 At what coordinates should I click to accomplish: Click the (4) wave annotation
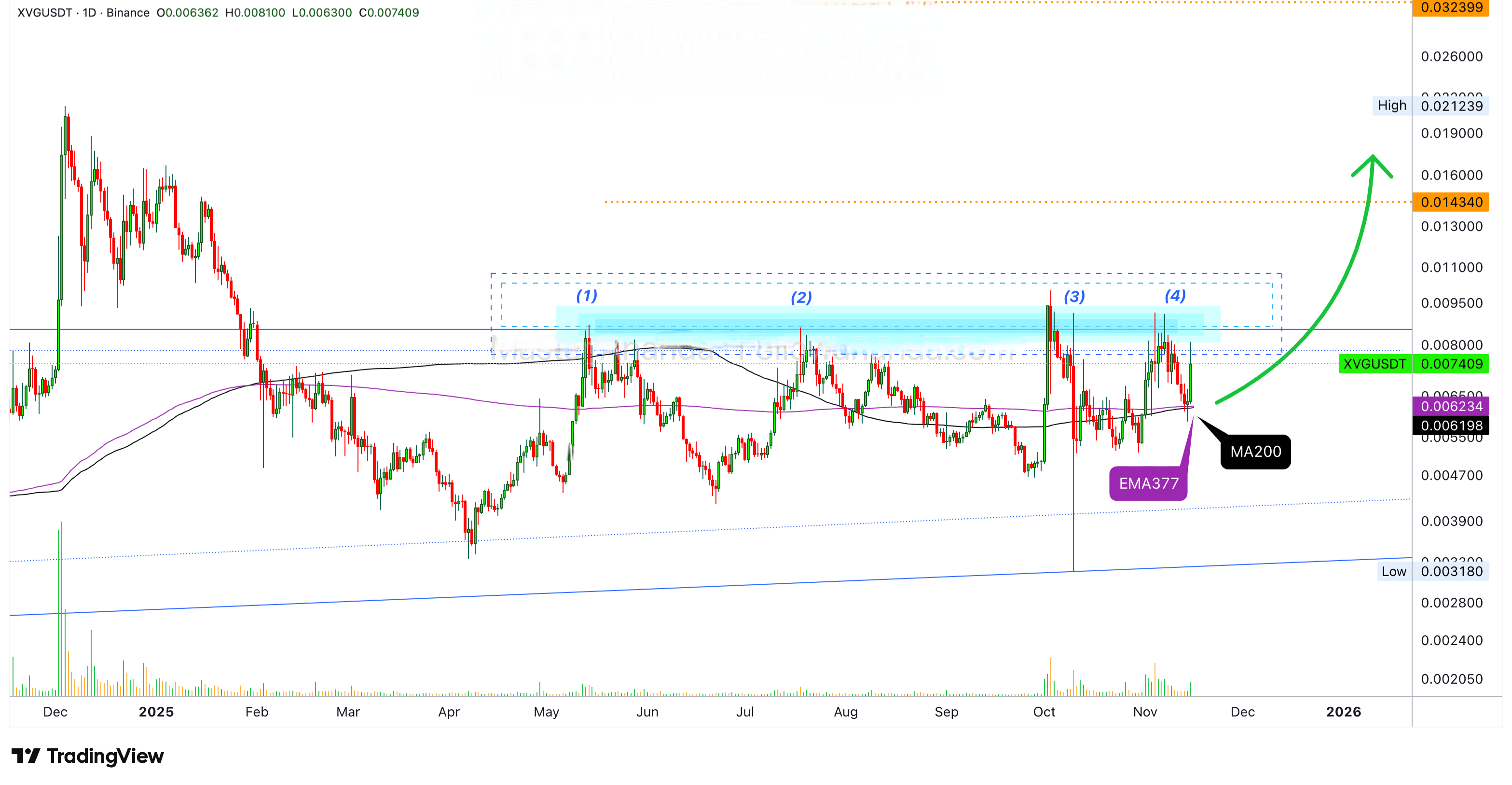(x=1175, y=295)
